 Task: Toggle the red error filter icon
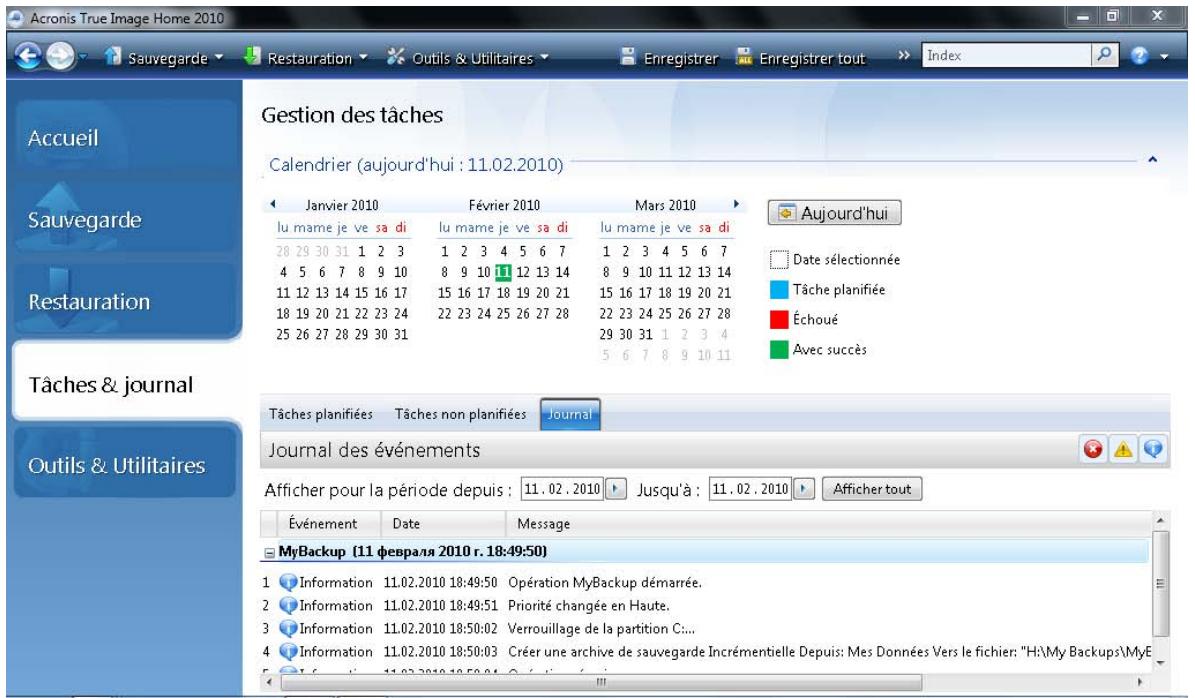1093,450
